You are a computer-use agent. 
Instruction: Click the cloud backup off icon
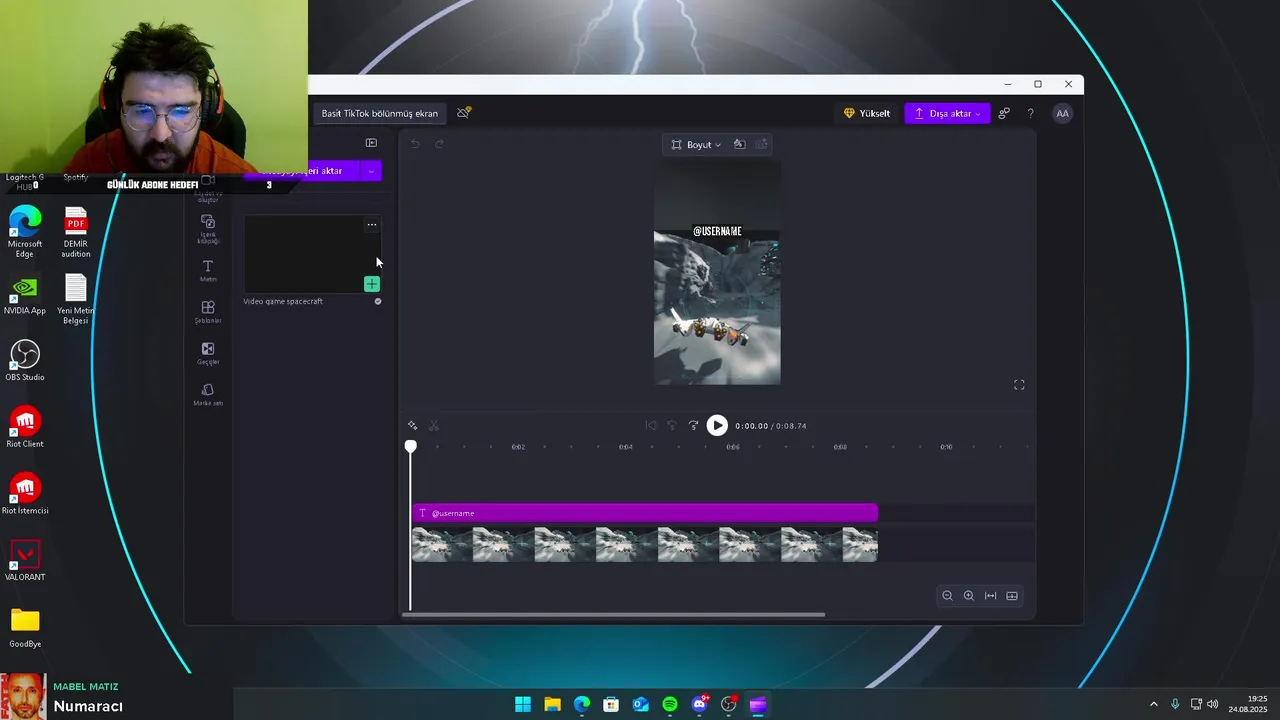click(x=463, y=113)
